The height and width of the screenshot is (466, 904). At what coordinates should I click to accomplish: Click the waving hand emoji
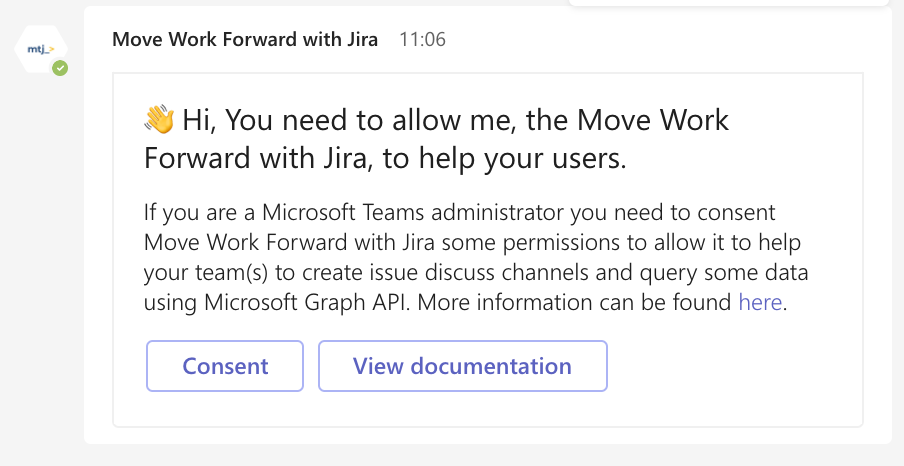pyautogui.click(x=159, y=120)
